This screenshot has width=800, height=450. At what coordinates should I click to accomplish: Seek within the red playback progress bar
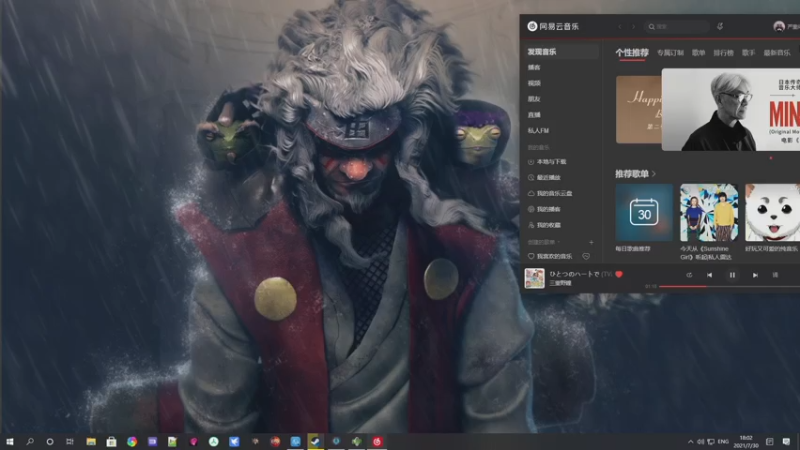point(730,286)
